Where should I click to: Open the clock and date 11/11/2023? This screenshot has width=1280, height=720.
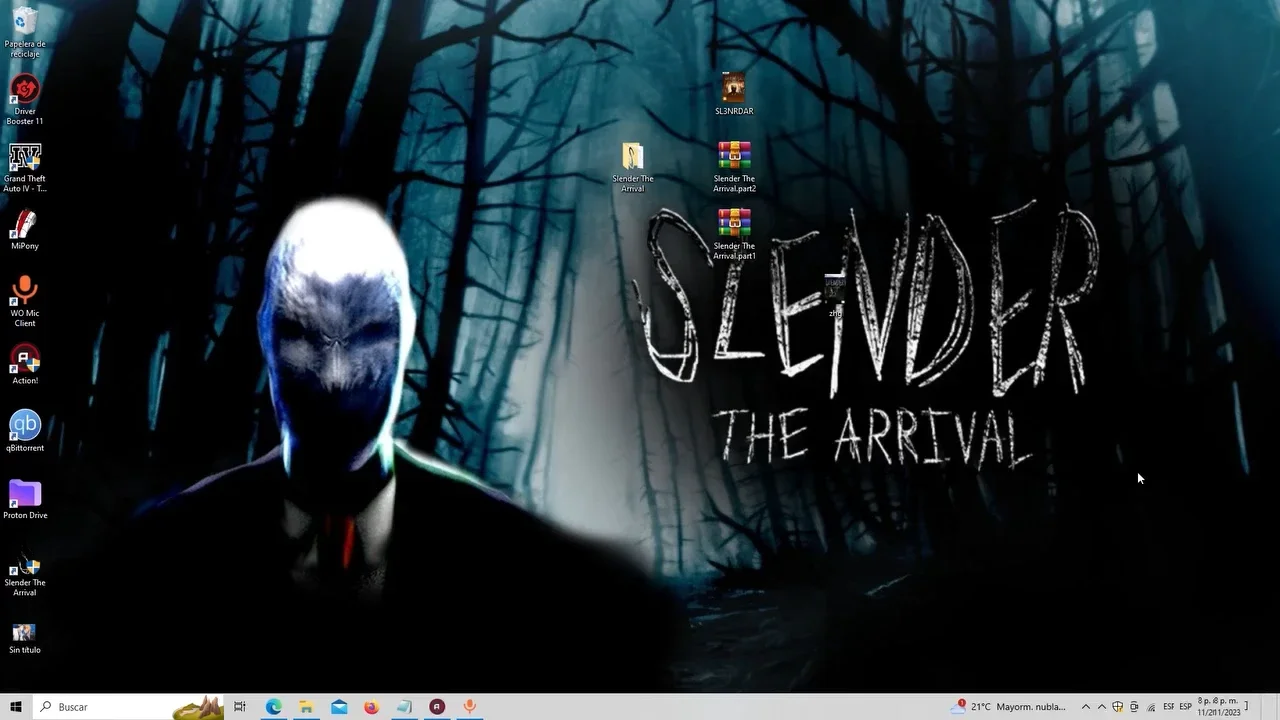1219,707
